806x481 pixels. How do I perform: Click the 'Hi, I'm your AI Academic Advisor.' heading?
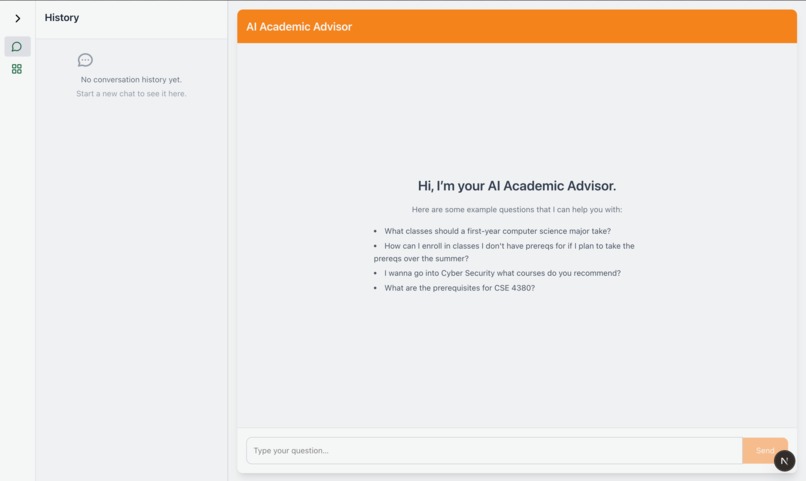click(517, 186)
